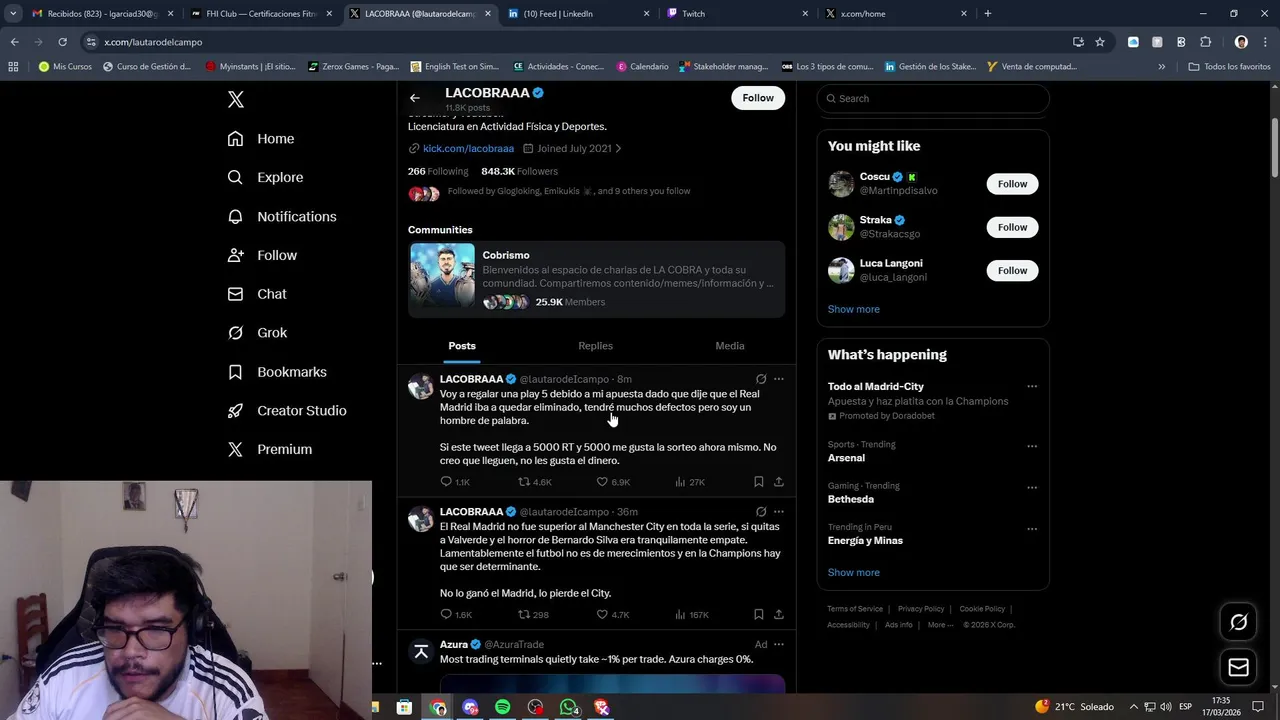The image size is (1280, 720).
Task: Open WhatsApp from the taskbar
Action: pos(568,707)
